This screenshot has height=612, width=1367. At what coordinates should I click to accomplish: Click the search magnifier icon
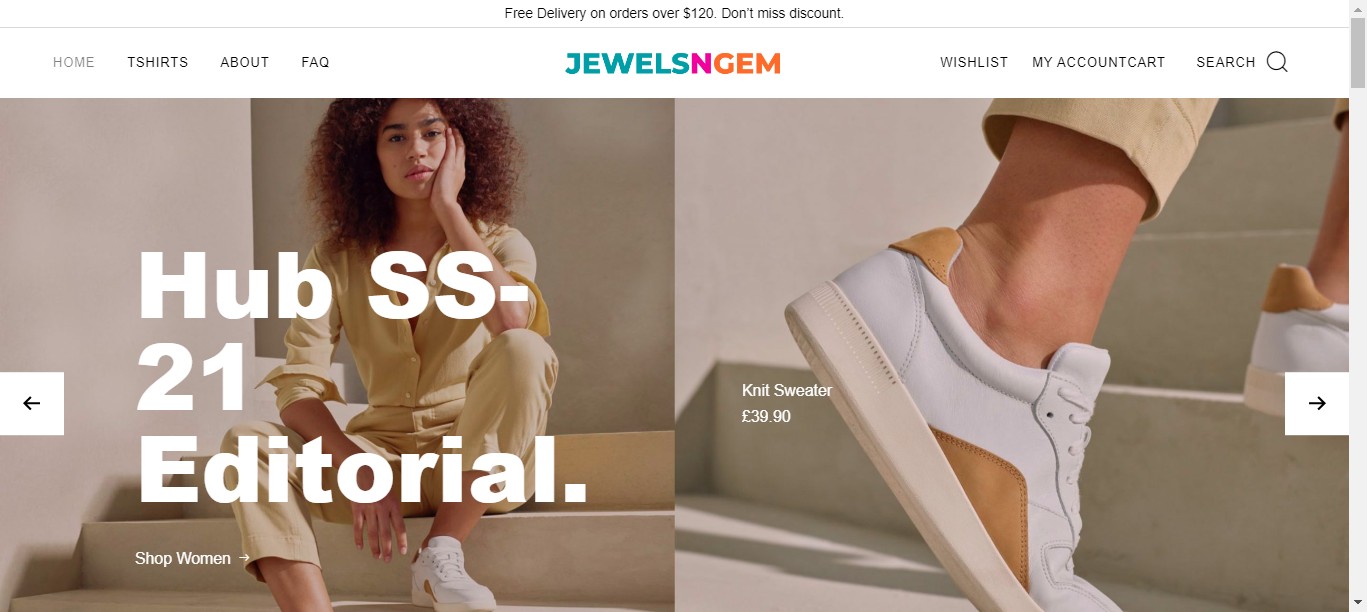[1277, 62]
